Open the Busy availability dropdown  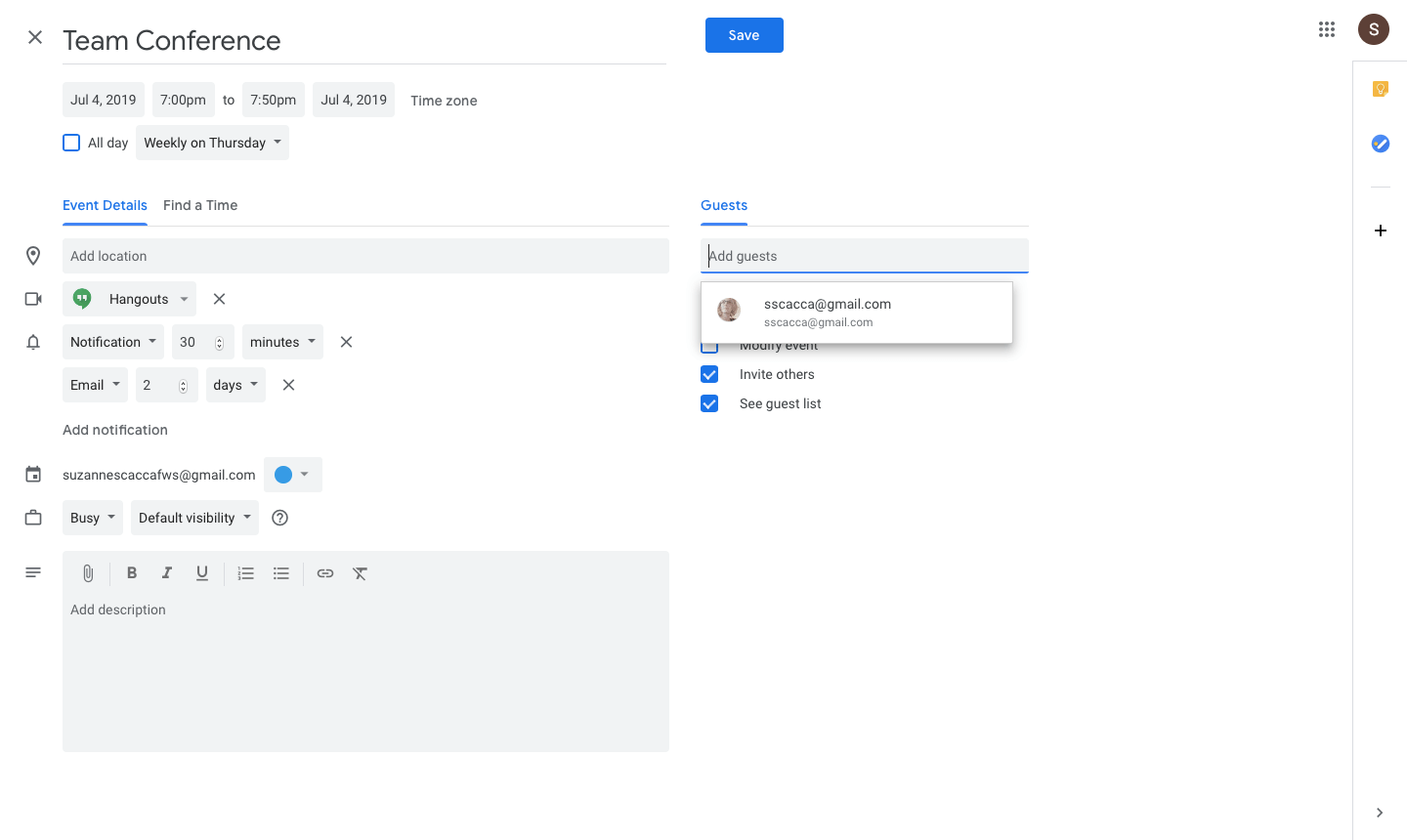(x=93, y=518)
